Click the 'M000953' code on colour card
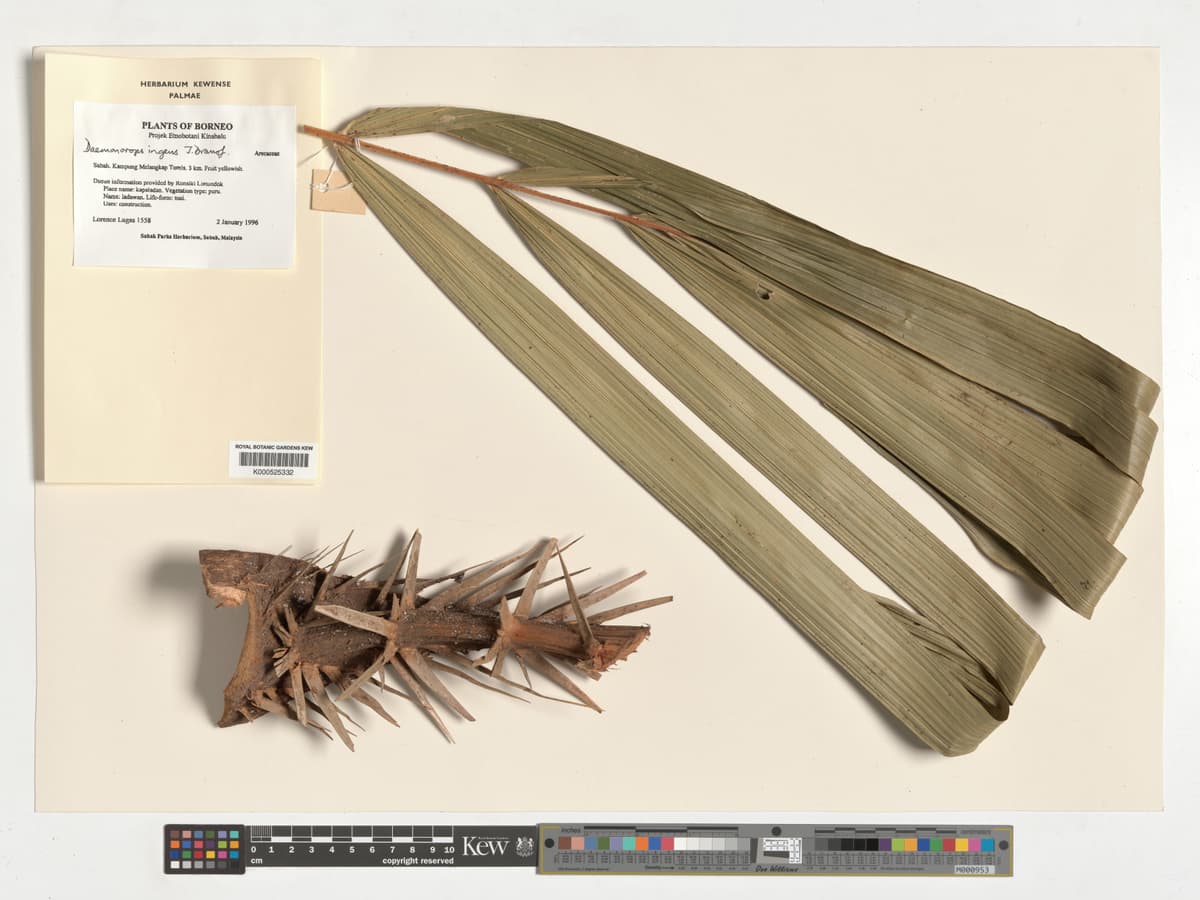This screenshot has height=900, width=1200. pos(974,869)
